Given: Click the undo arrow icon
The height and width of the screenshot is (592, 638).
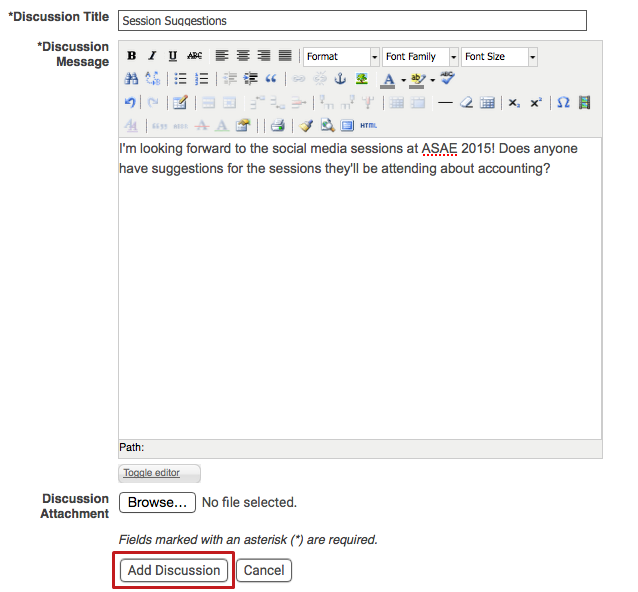Looking at the screenshot, I should (x=130, y=102).
